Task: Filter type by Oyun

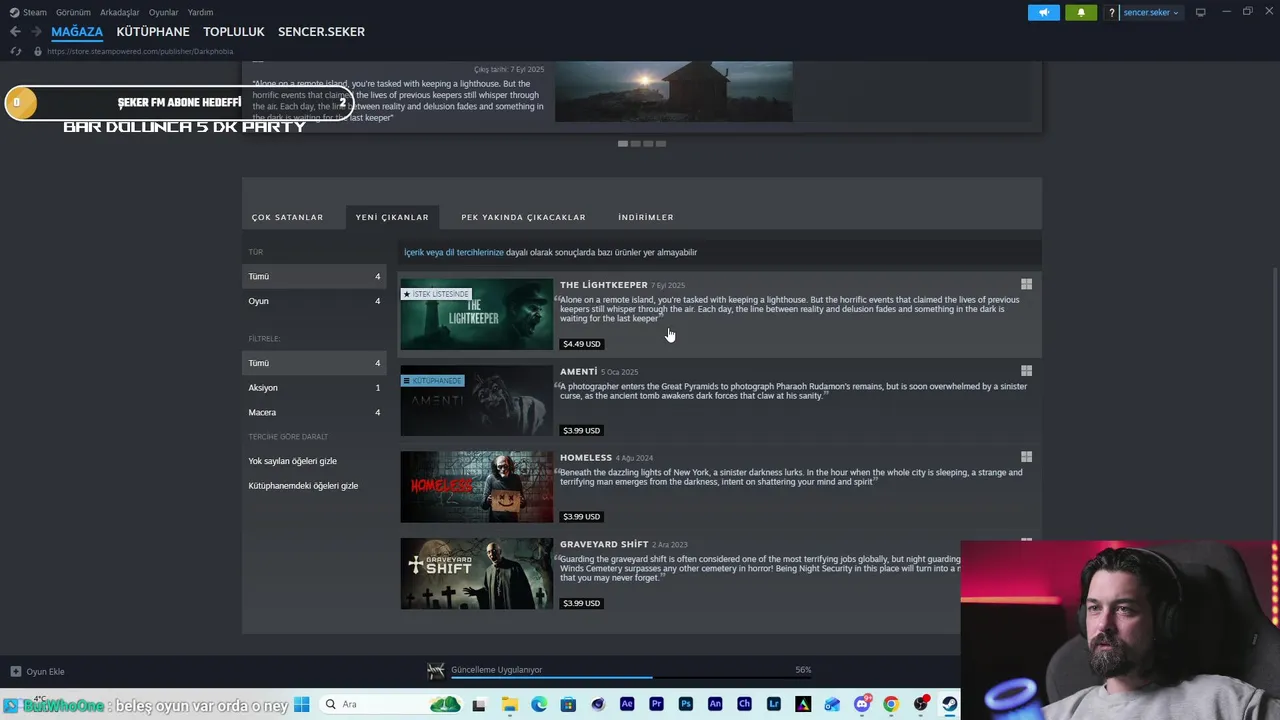Action: point(314,301)
